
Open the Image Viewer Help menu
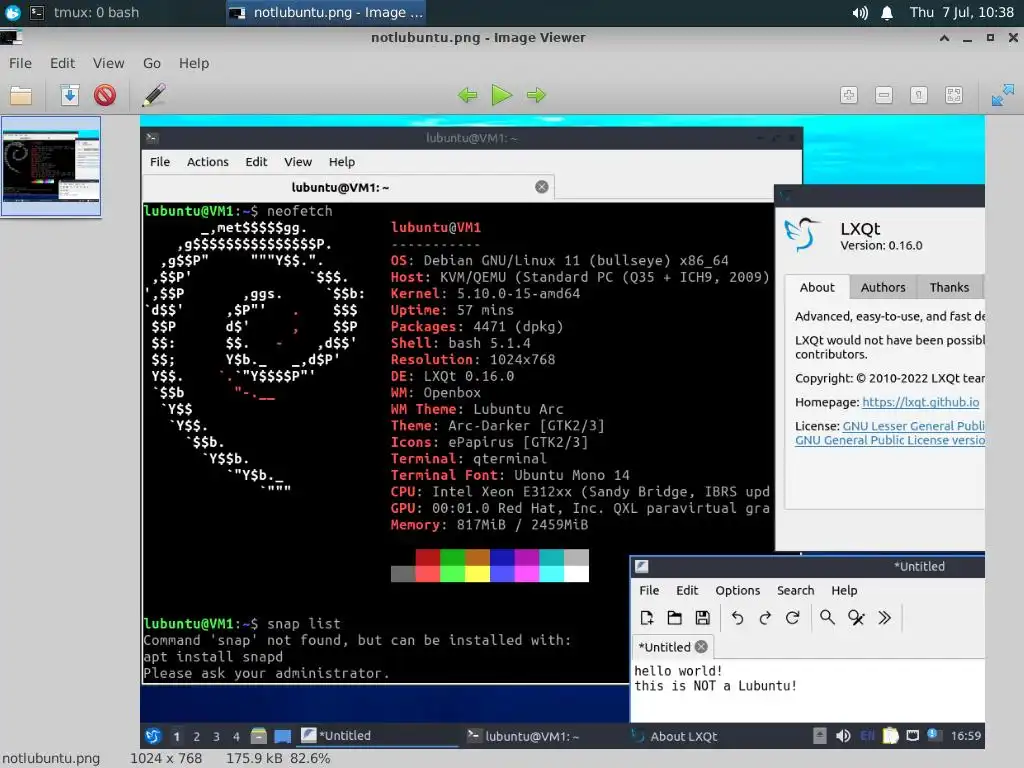(x=194, y=63)
